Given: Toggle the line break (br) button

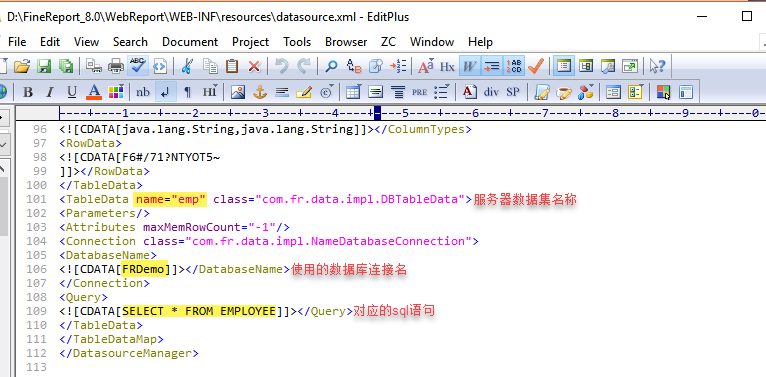Looking at the screenshot, I should [x=165, y=92].
